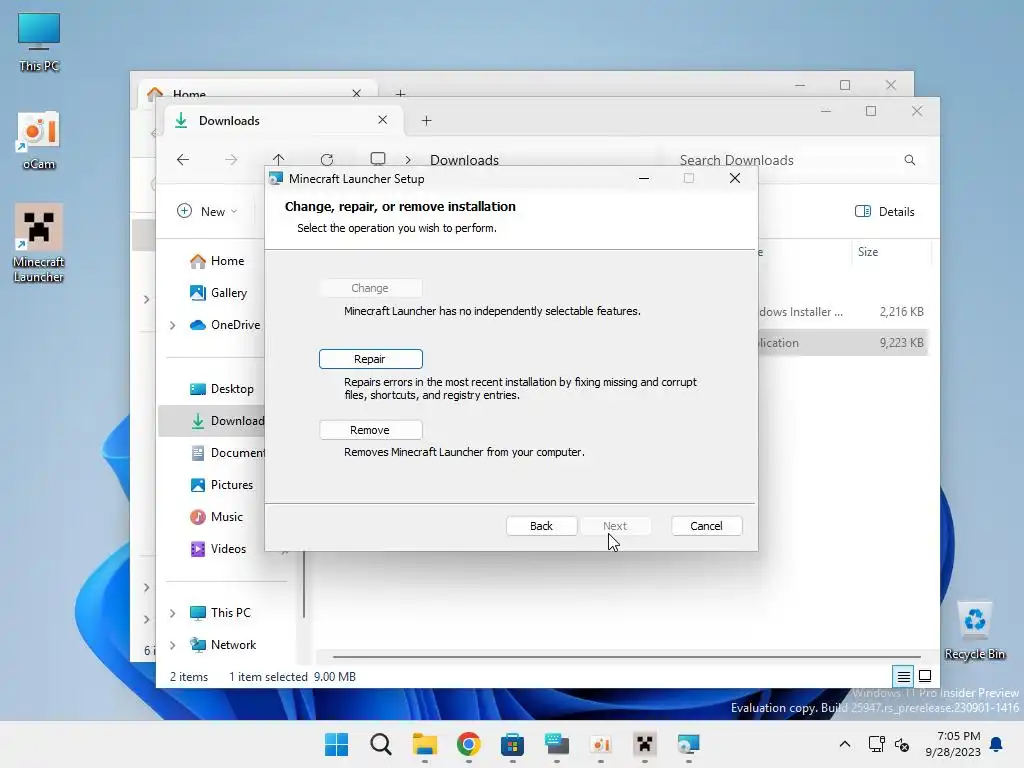The image size is (1024, 768).
Task: Switch to the installer setup taskbar icon
Action: tap(688, 744)
